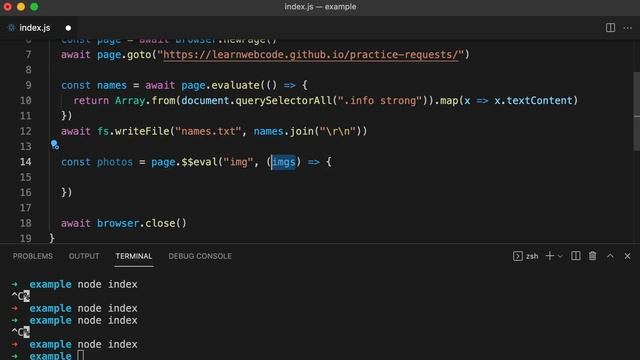Click the 'photos' variable on line 14
This screenshot has width=640, height=360.
pyautogui.click(x=115, y=162)
